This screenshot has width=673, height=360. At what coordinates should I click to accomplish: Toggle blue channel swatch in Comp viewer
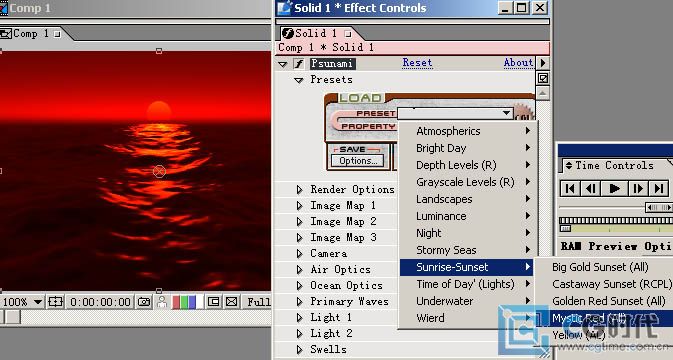coord(191,302)
